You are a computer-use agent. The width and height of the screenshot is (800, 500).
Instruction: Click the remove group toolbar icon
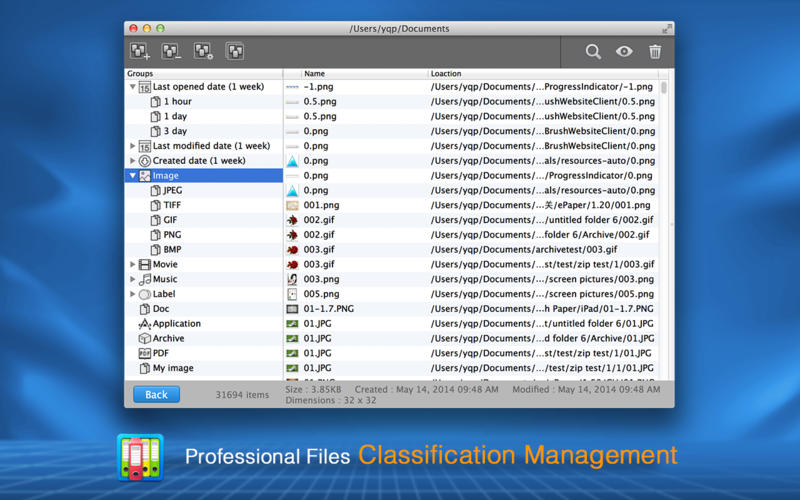[171, 52]
